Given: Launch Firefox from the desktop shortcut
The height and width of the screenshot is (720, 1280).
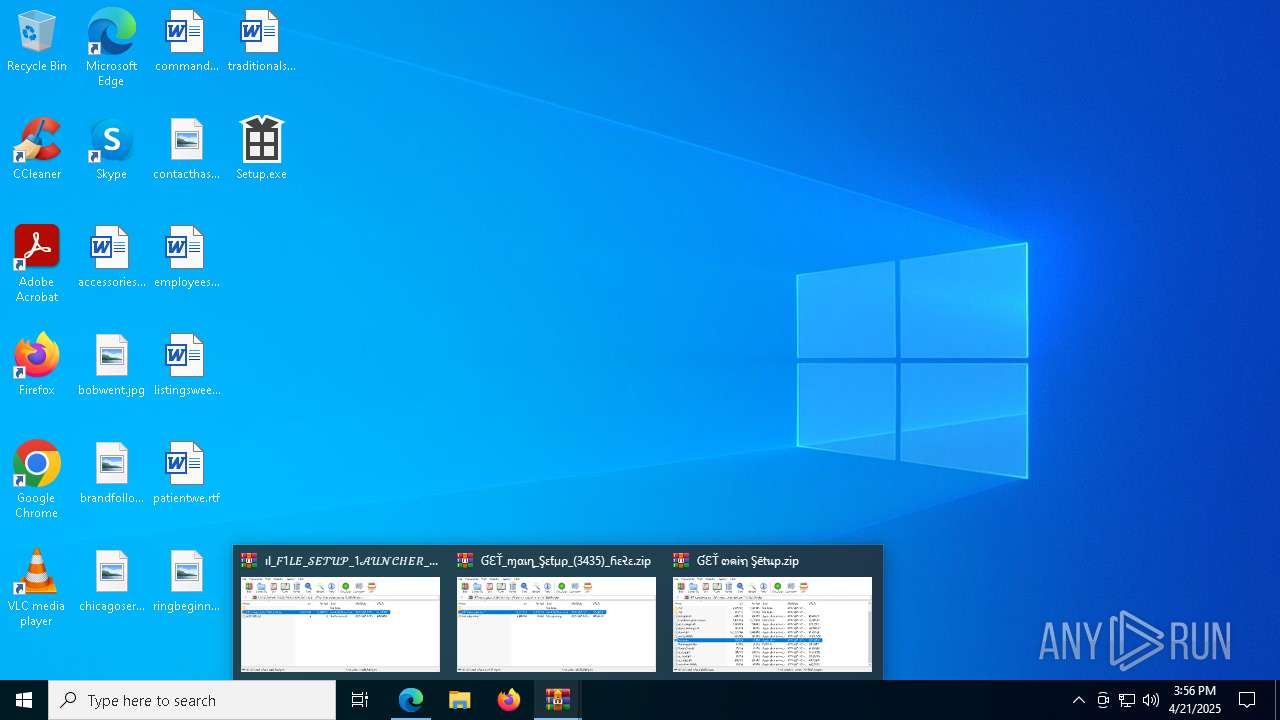Looking at the screenshot, I should pyautogui.click(x=37, y=366).
